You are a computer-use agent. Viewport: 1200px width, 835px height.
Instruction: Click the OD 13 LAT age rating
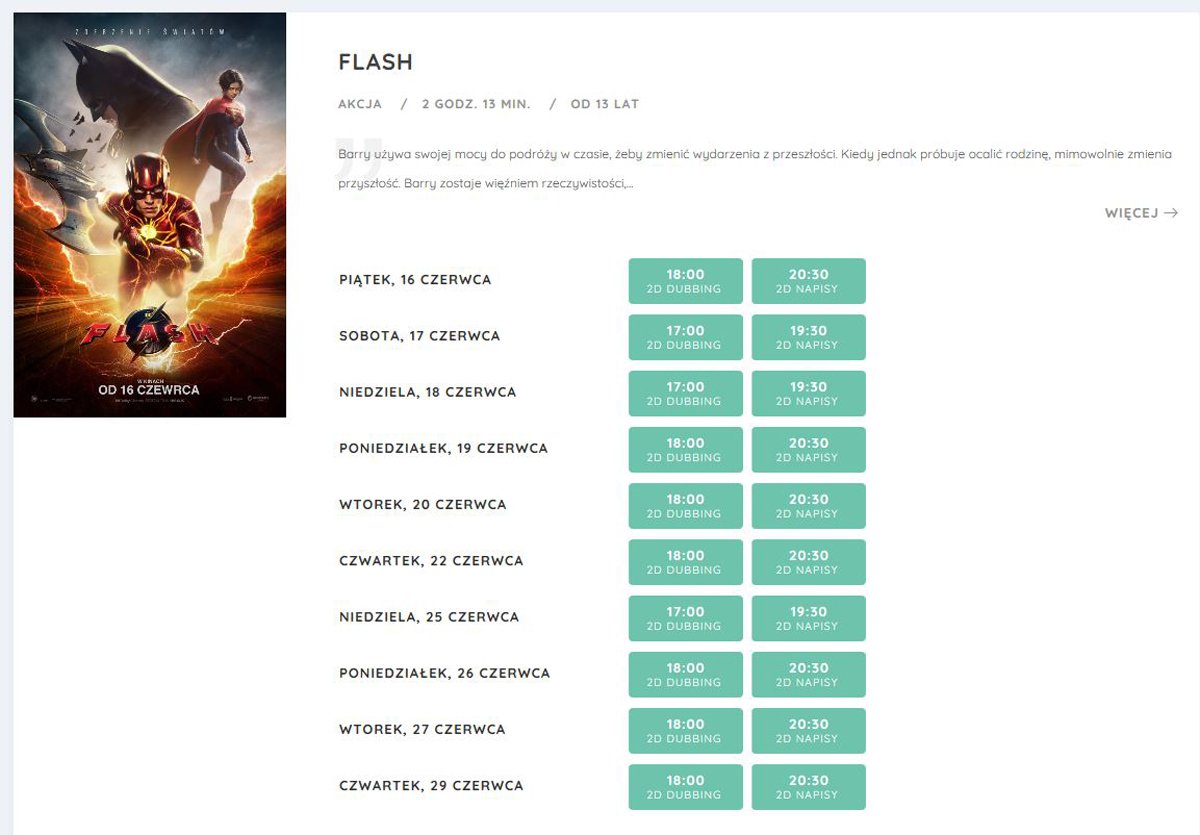(605, 104)
